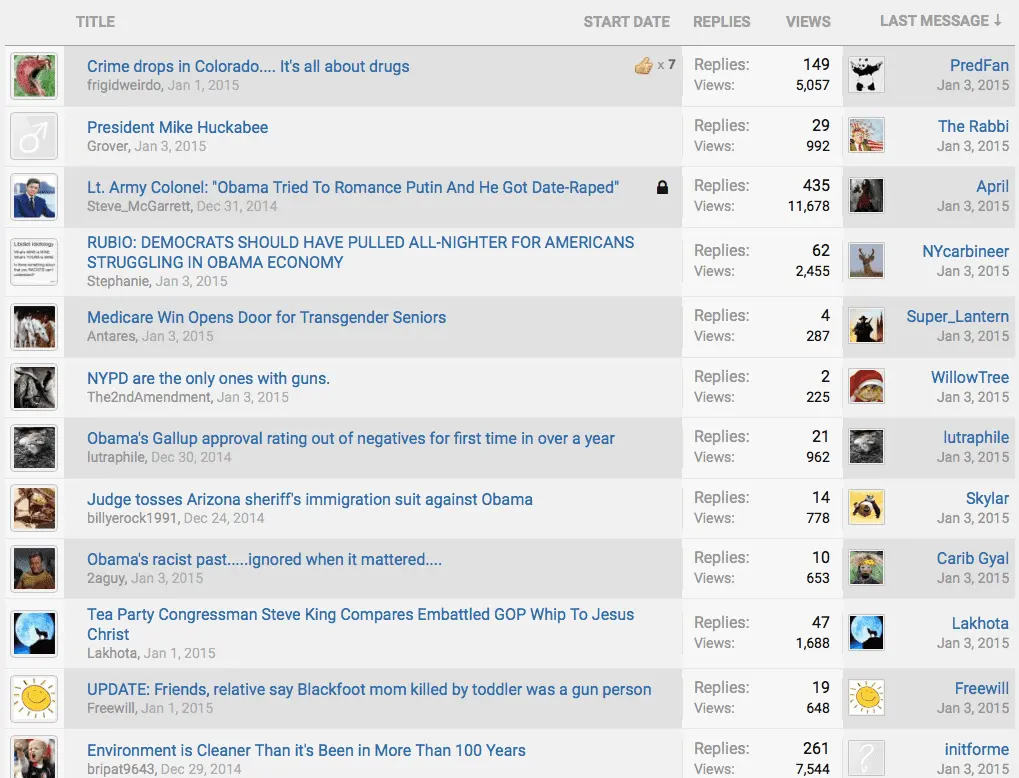Click WillowTree's santa-hat avatar in last message column
The width and height of the screenshot is (1019, 778).
(x=866, y=386)
